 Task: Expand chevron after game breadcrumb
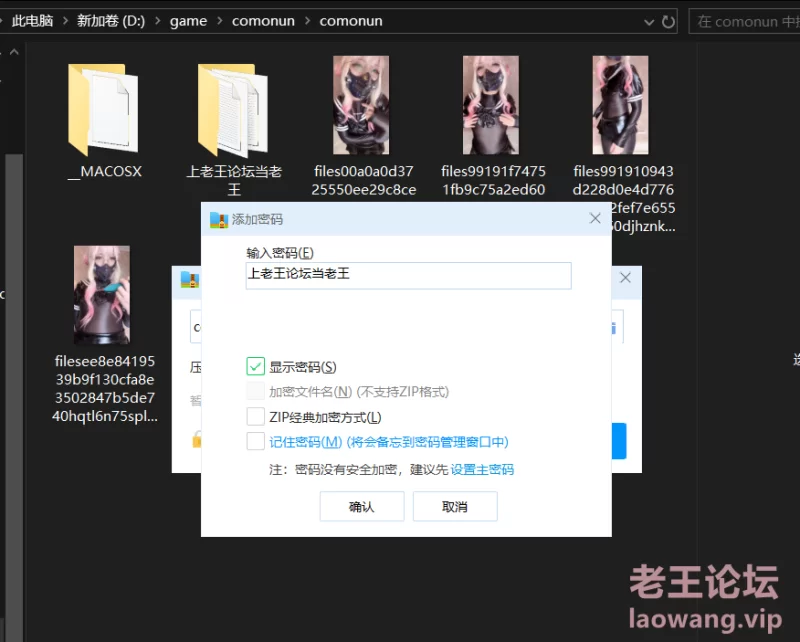[220, 21]
